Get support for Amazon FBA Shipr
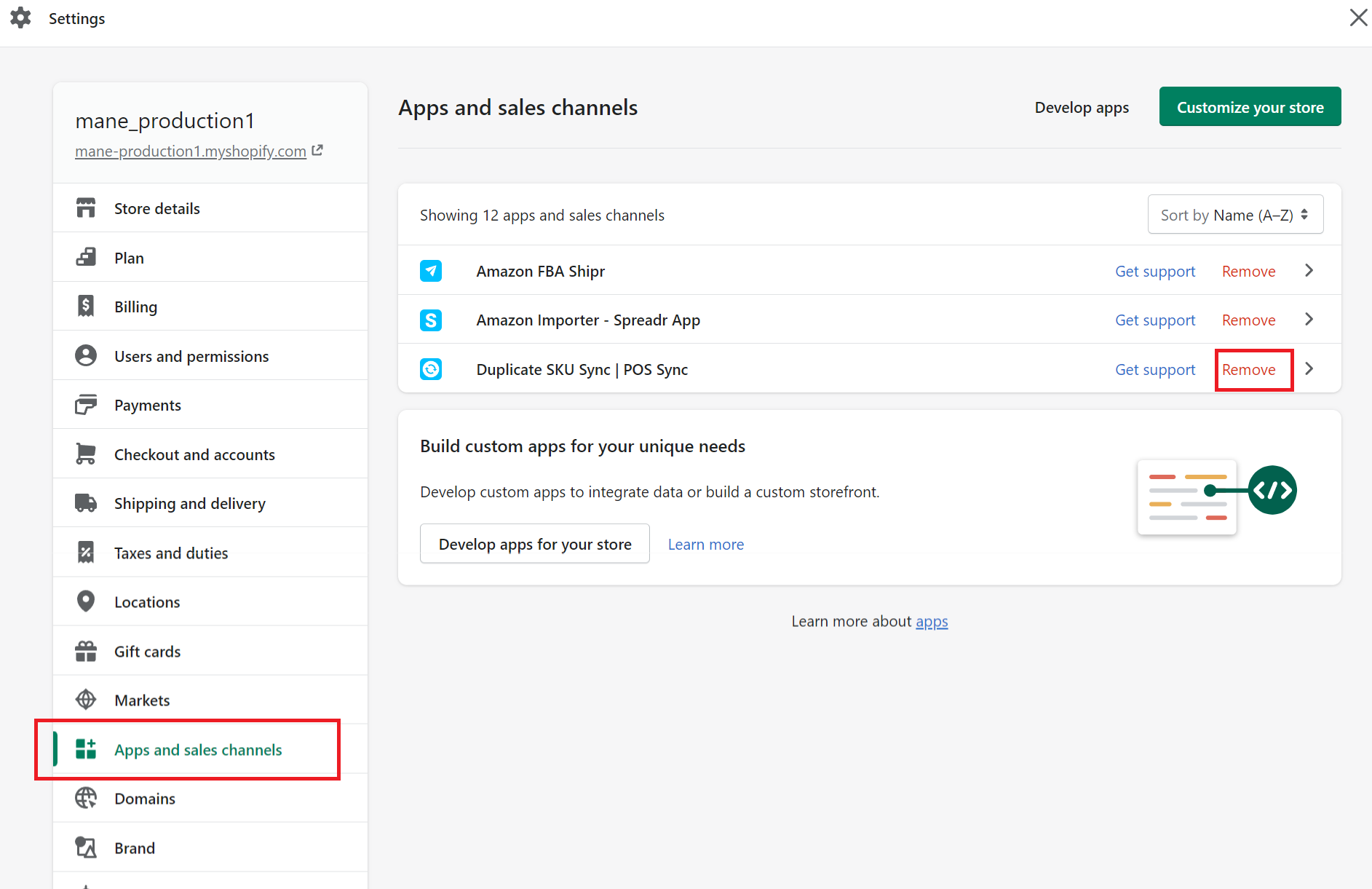This screenshot has width=1372, height=889. [1155, 271]
